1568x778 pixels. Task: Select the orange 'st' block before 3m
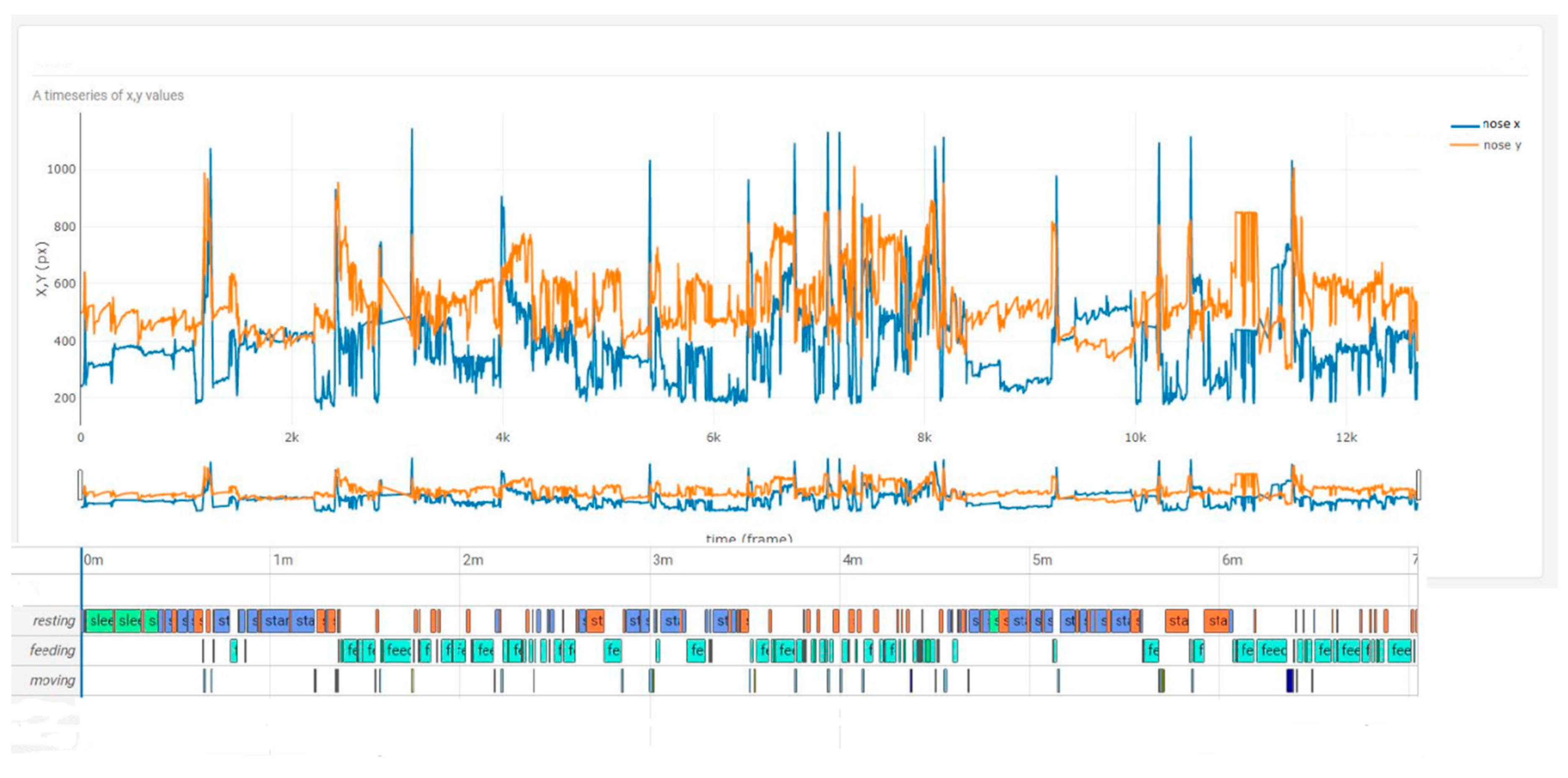[x=596, y=620]
